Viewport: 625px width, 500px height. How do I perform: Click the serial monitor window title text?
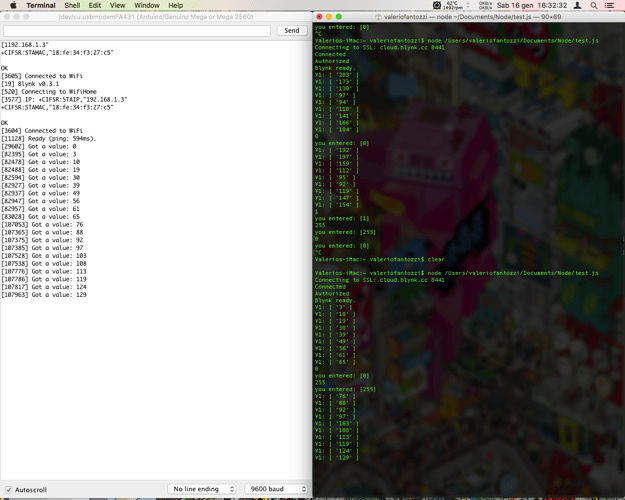[x=156, y=17]
